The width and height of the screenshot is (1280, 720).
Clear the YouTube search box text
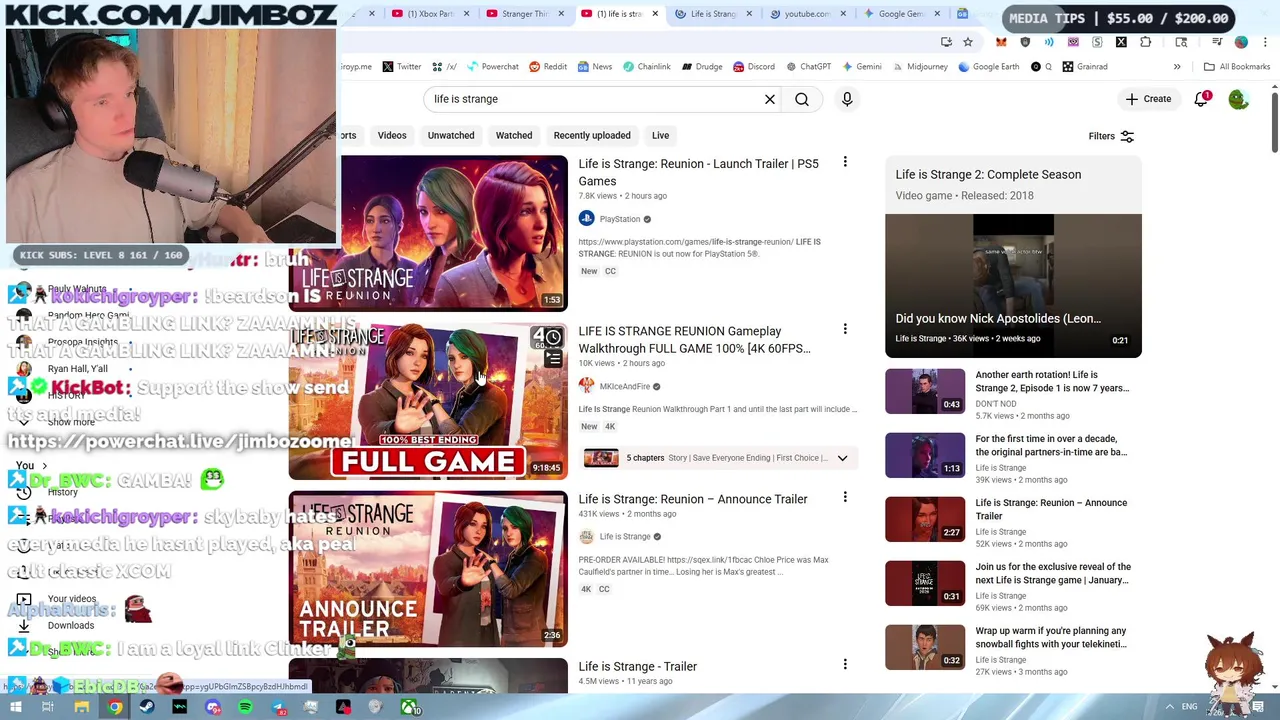coord(770,99)
